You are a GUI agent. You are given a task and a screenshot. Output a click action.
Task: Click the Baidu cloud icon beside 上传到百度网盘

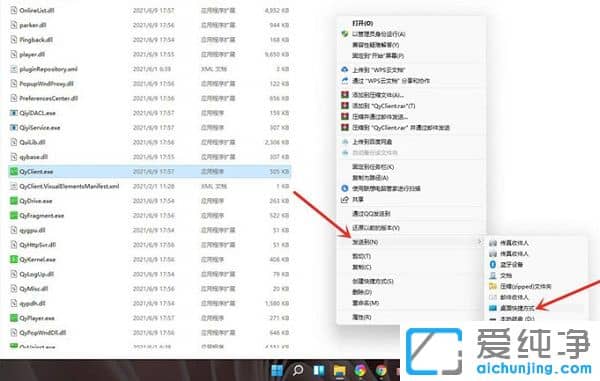coord(345,142)
